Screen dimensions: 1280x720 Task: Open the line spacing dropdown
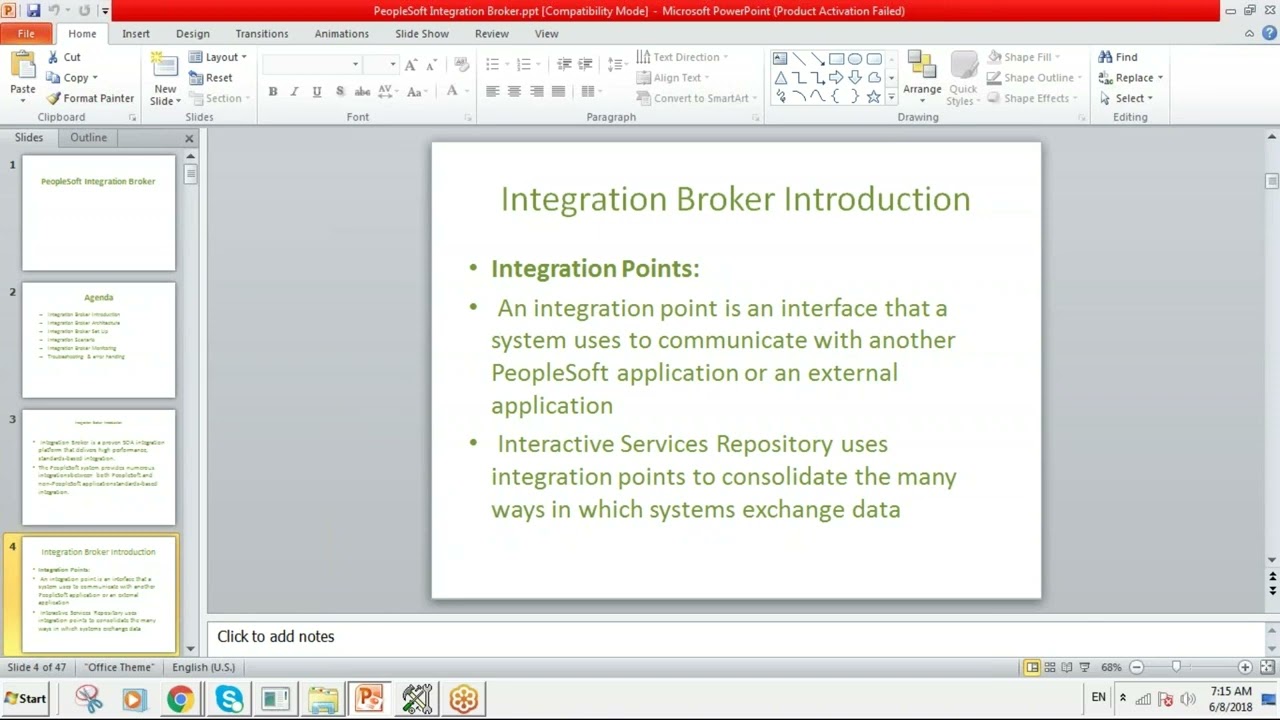618,64
